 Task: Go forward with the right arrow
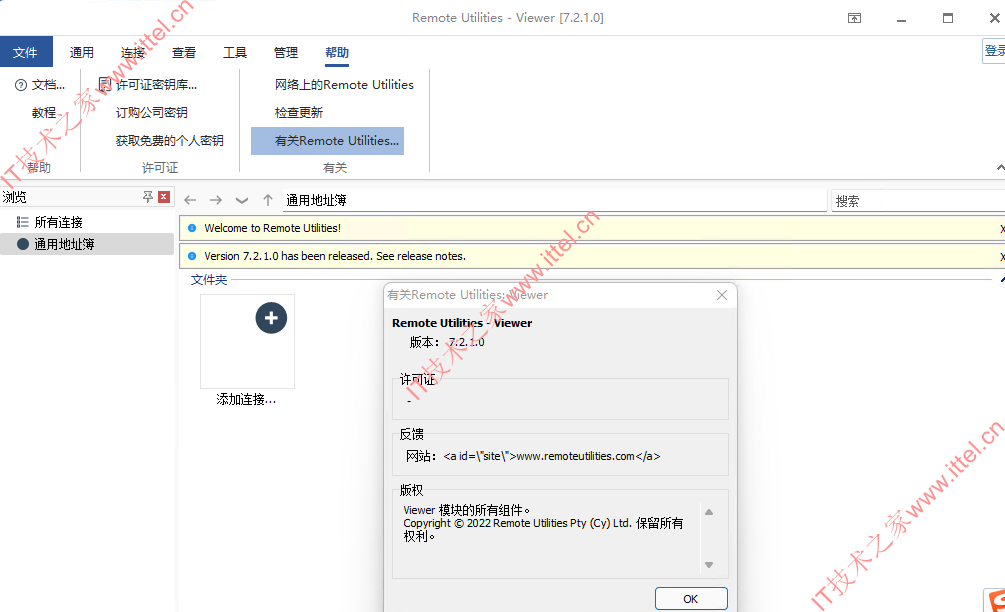click(x=216, y=201)
